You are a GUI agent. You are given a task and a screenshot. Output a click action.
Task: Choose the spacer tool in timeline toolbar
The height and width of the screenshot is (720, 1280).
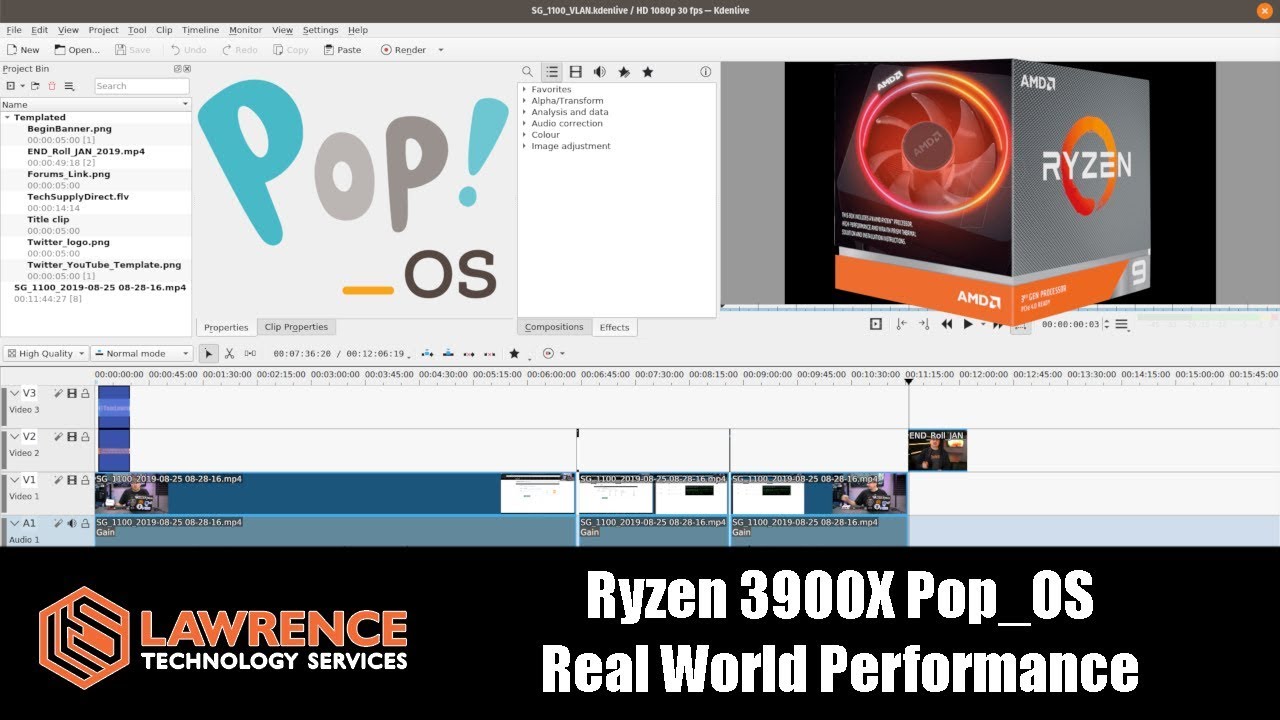point(250,353)
